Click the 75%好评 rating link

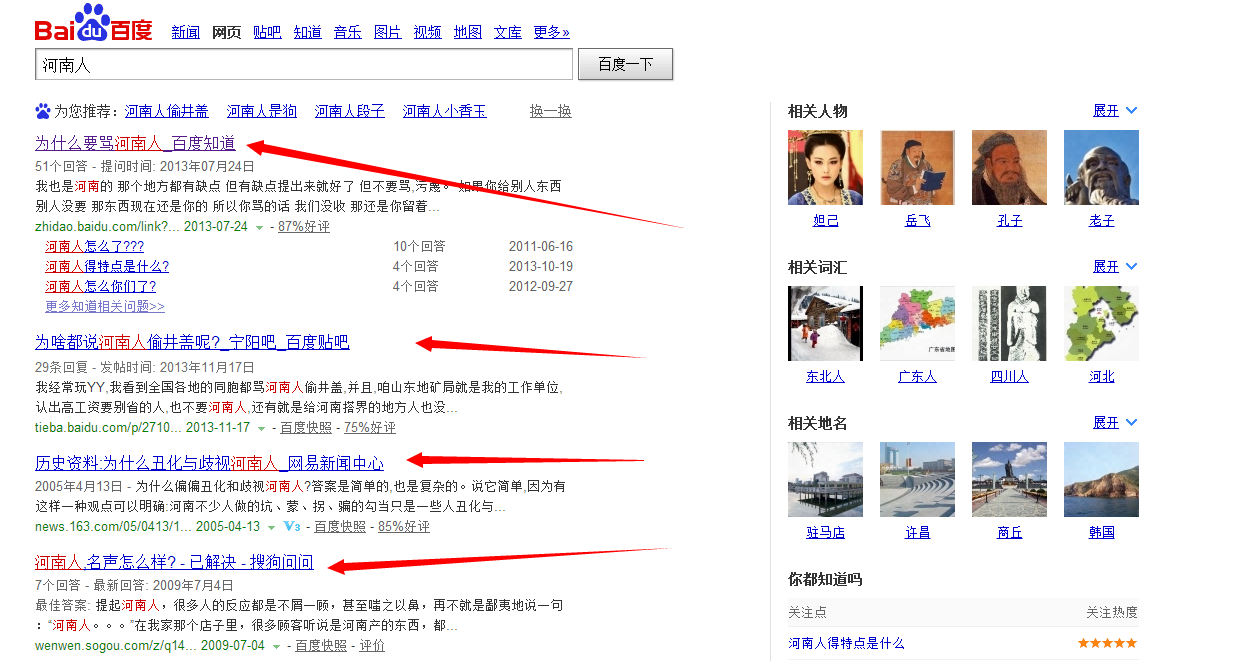(x=370, y=427)
